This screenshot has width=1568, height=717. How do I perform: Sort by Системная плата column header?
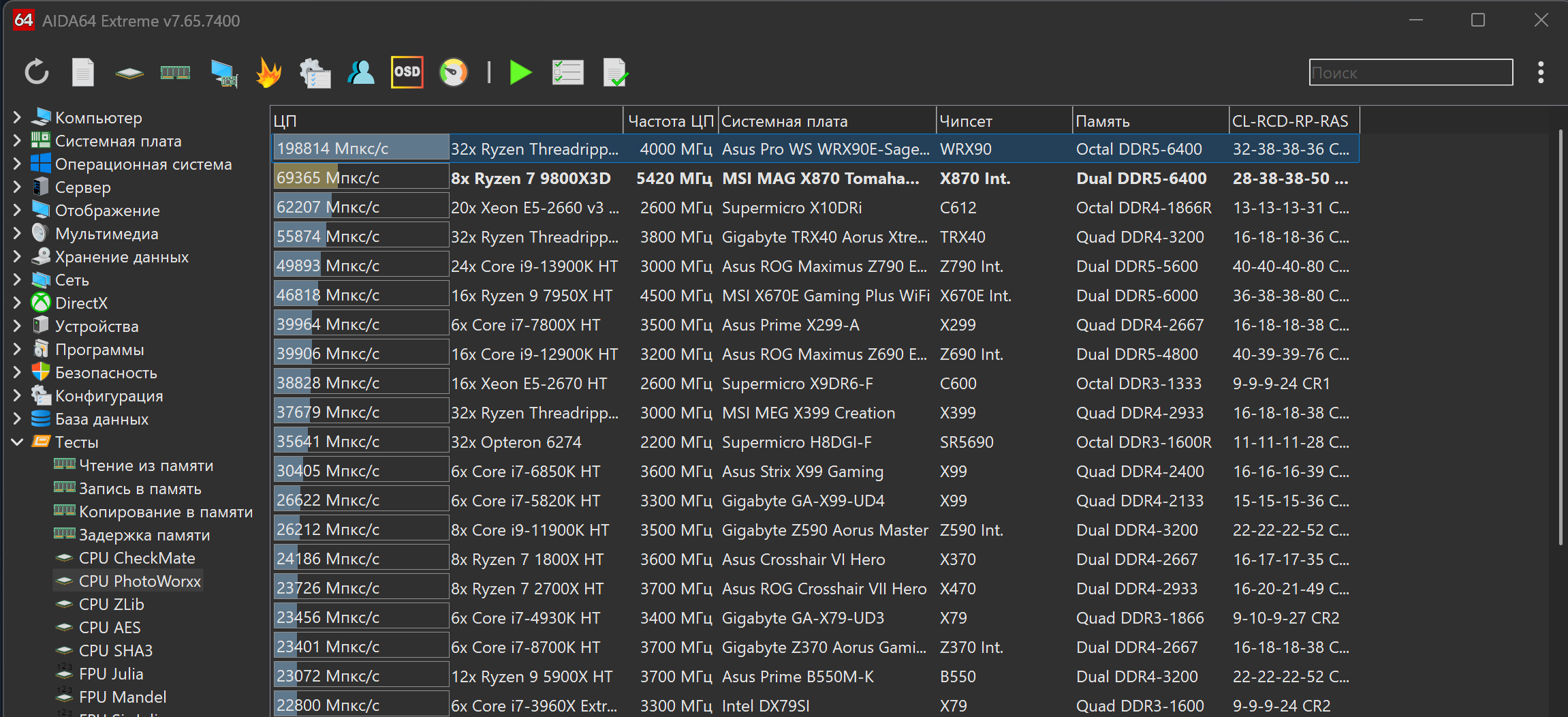click(x=828, y=121)
